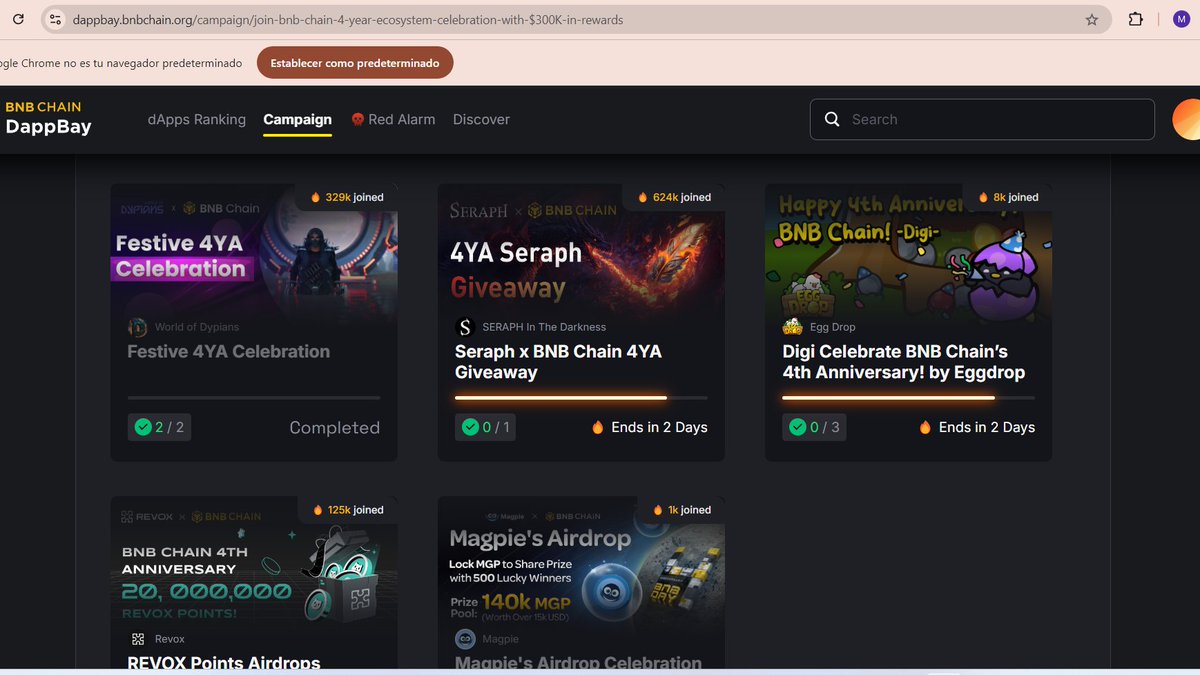Click the 624k joined badge text
Screen dimensions: 1200x675
pyautogui.click(x=682, y=197)
